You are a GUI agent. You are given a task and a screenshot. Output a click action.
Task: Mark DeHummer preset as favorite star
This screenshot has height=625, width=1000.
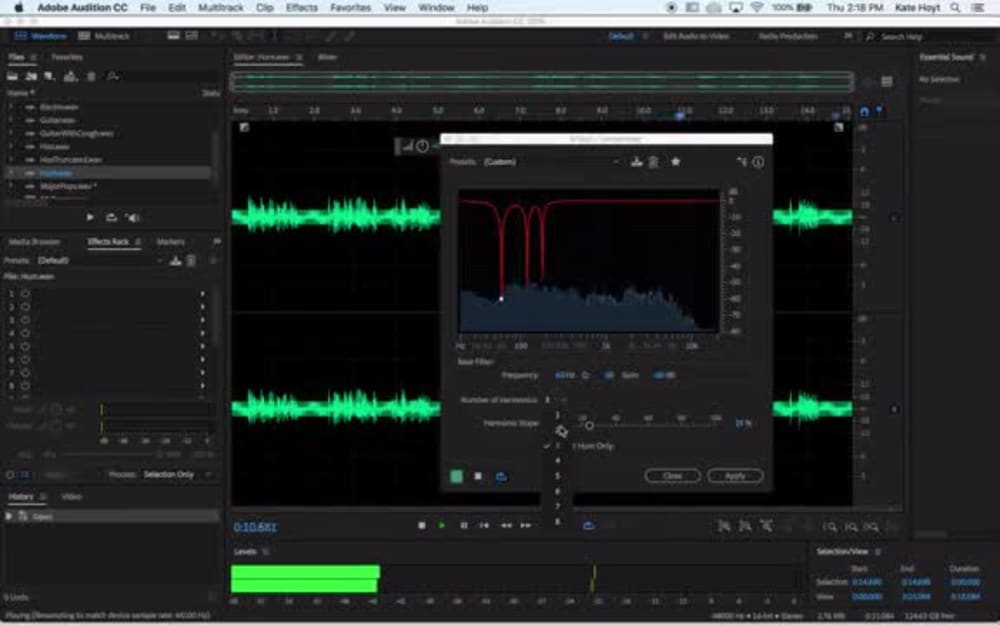[x=675, y=162]
